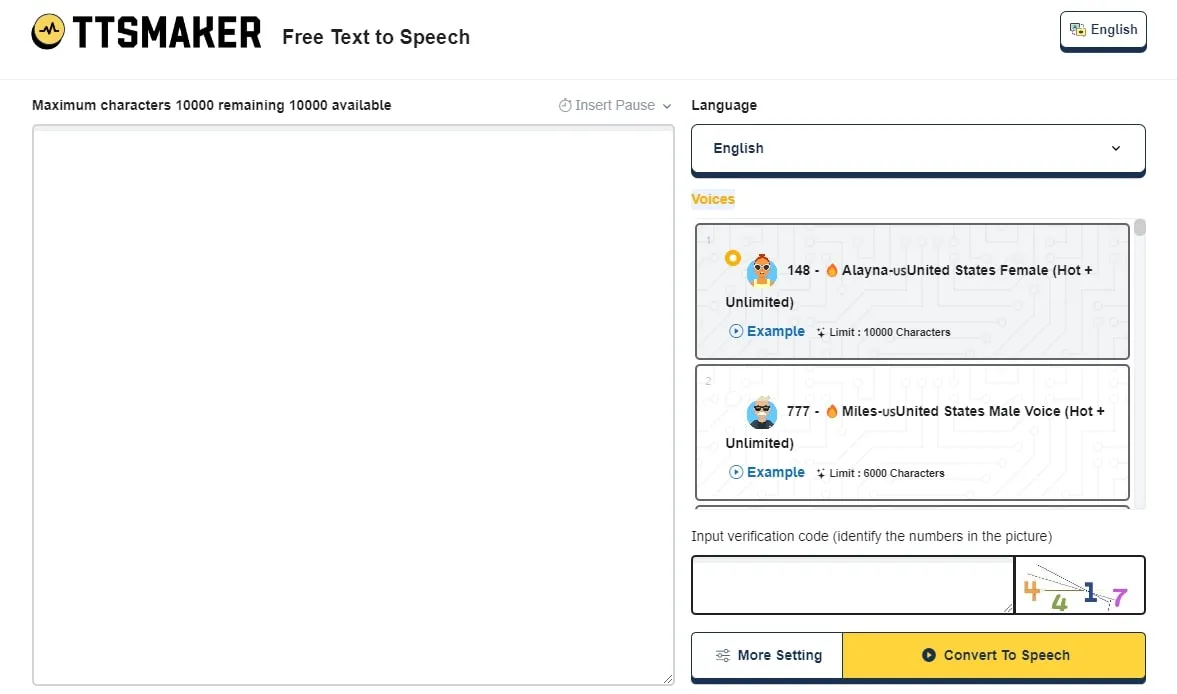Click the translate icon on the English button
Viewport: 1177px width, 694px height.
(x=1077, y=29)
